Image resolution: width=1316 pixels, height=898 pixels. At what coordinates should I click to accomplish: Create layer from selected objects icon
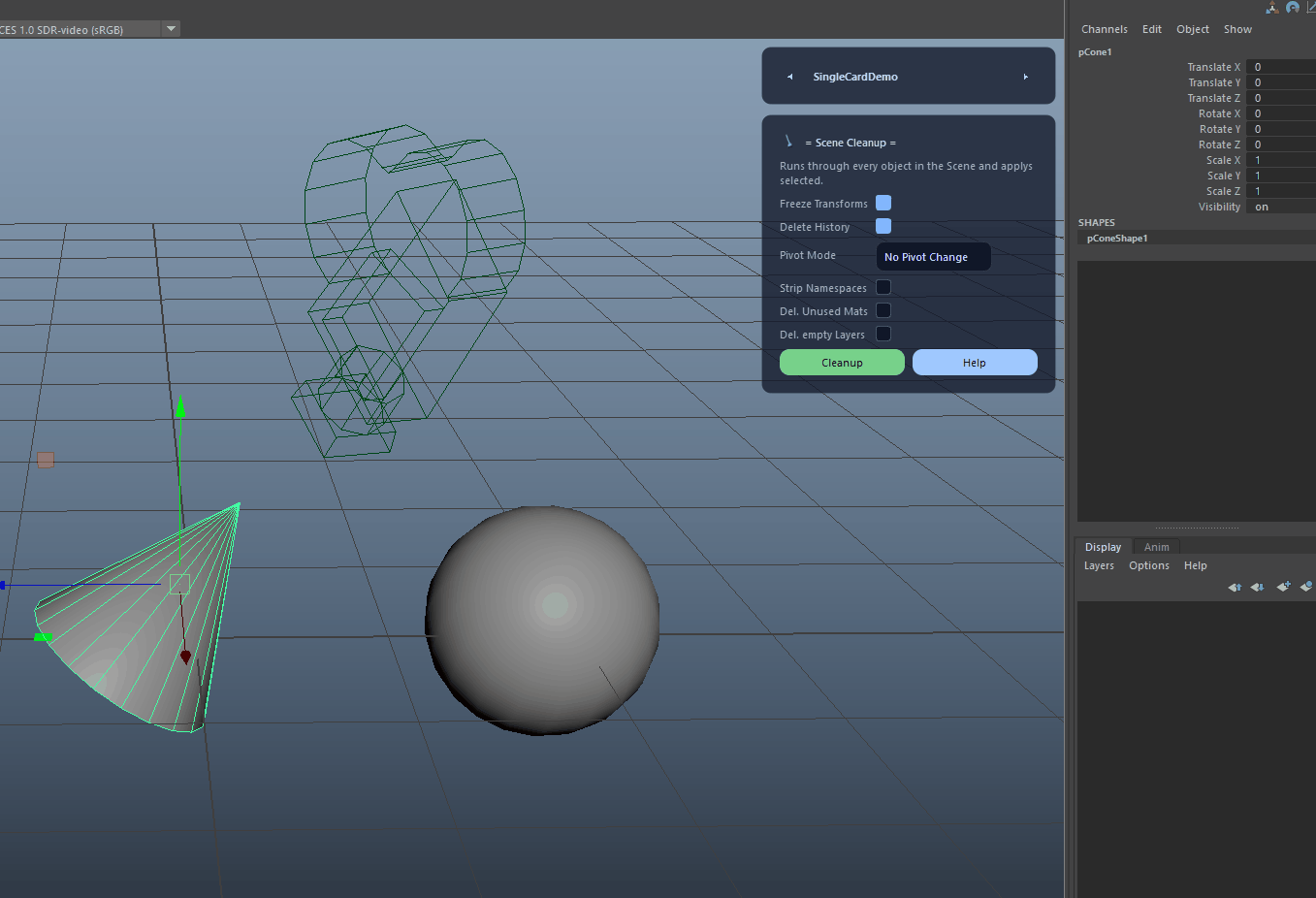click(x=1306, y=587)
